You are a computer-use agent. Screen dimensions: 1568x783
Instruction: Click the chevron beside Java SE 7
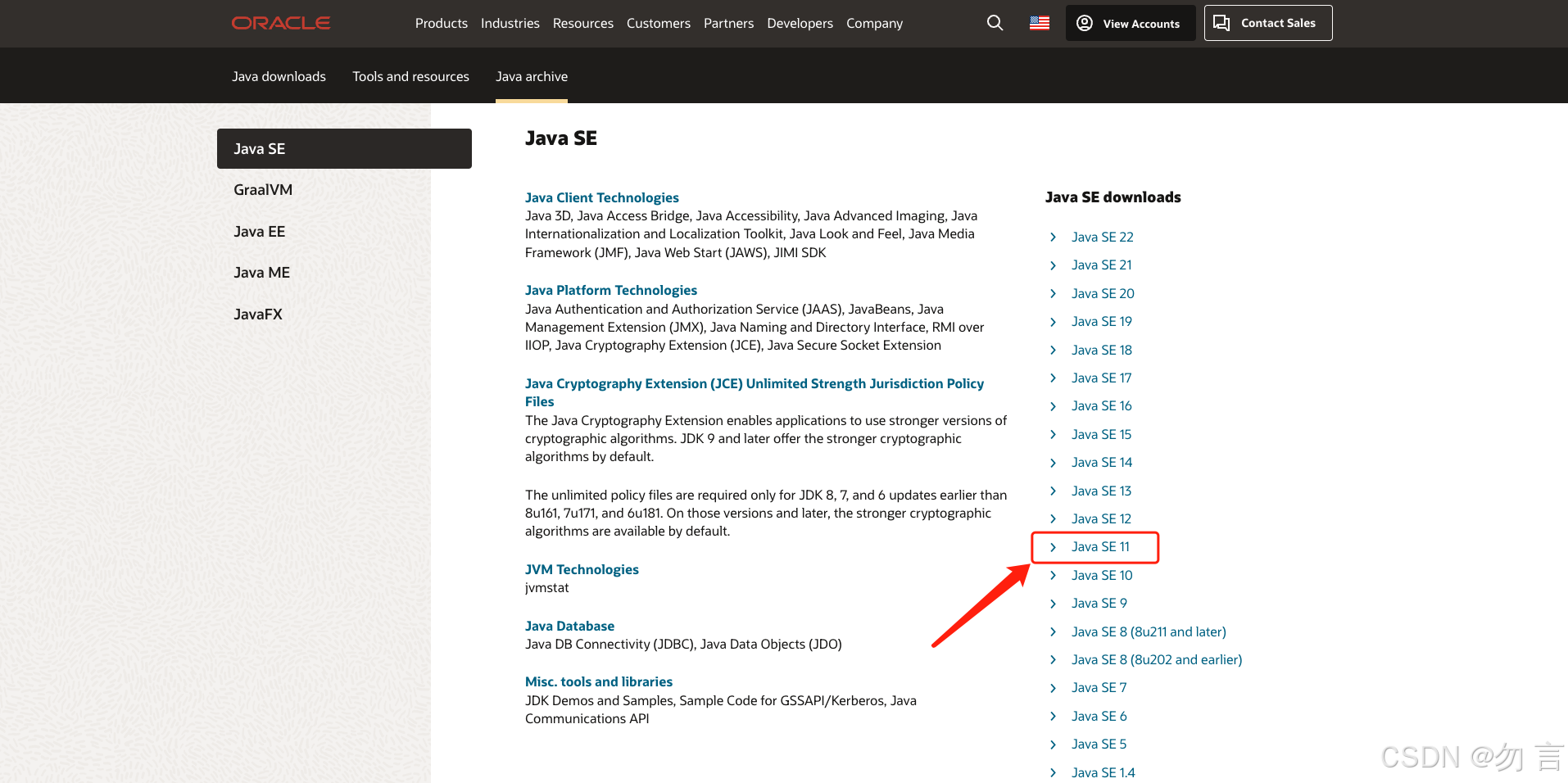pyautogui.click(x=1054, y=687)
